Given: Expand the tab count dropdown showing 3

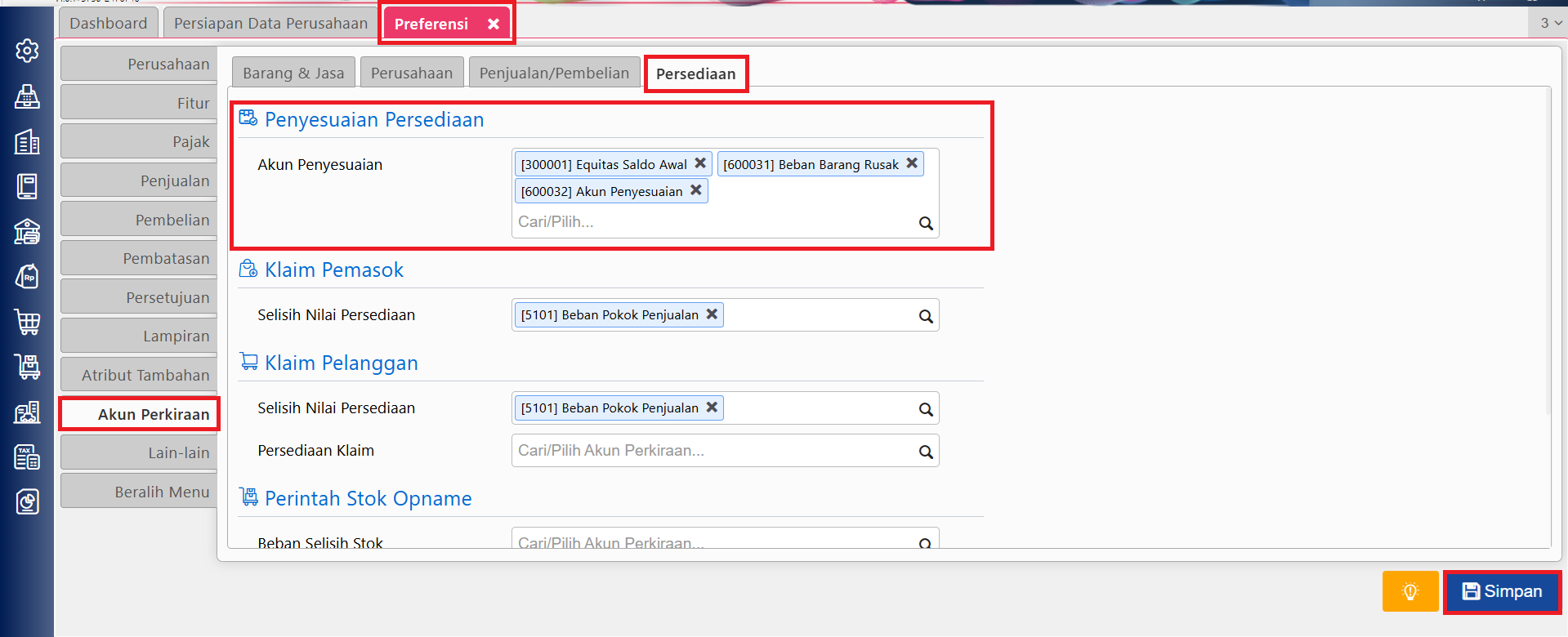Looking at the screenshot, I should pos(1550,23).
